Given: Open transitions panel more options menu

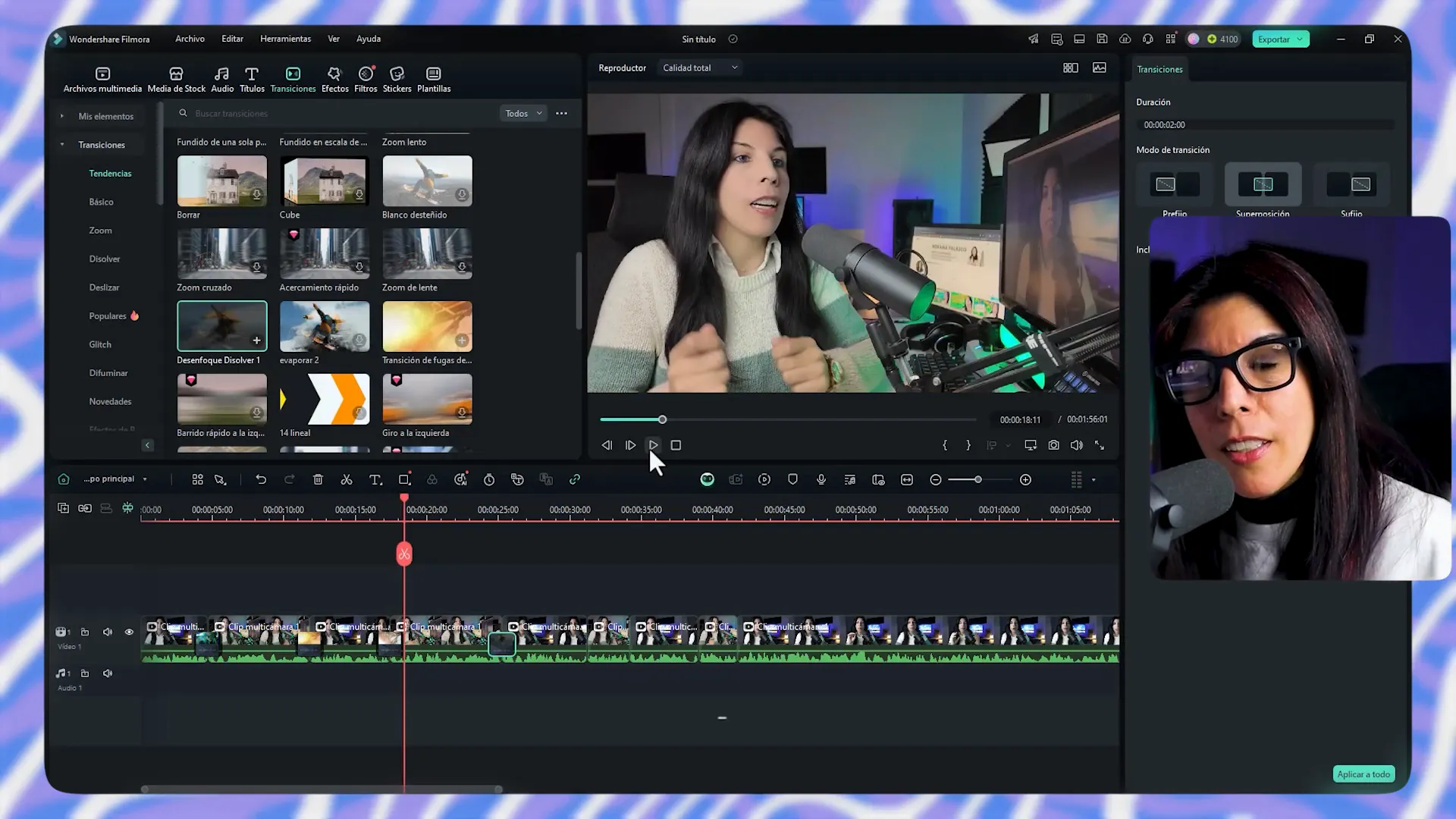Looking at the screenshot, I should click(x=561, y=114).
